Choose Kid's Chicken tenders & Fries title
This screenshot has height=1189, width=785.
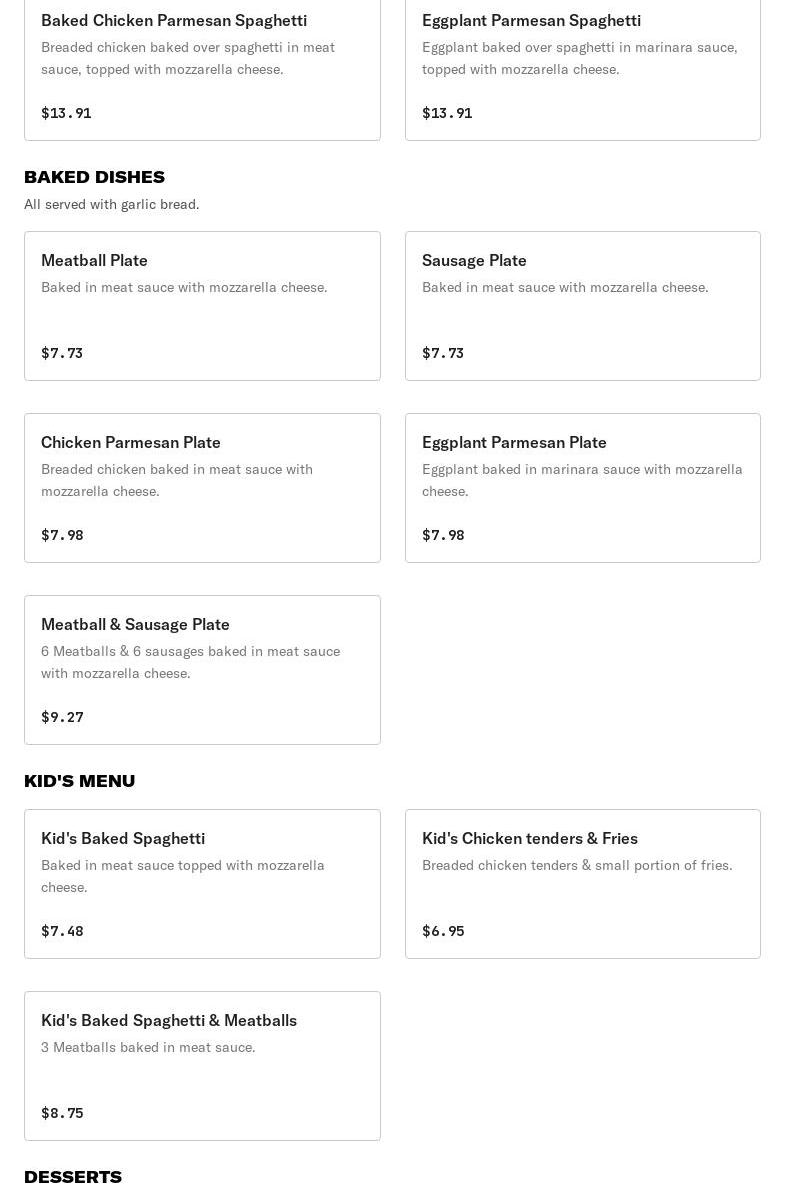530,838
